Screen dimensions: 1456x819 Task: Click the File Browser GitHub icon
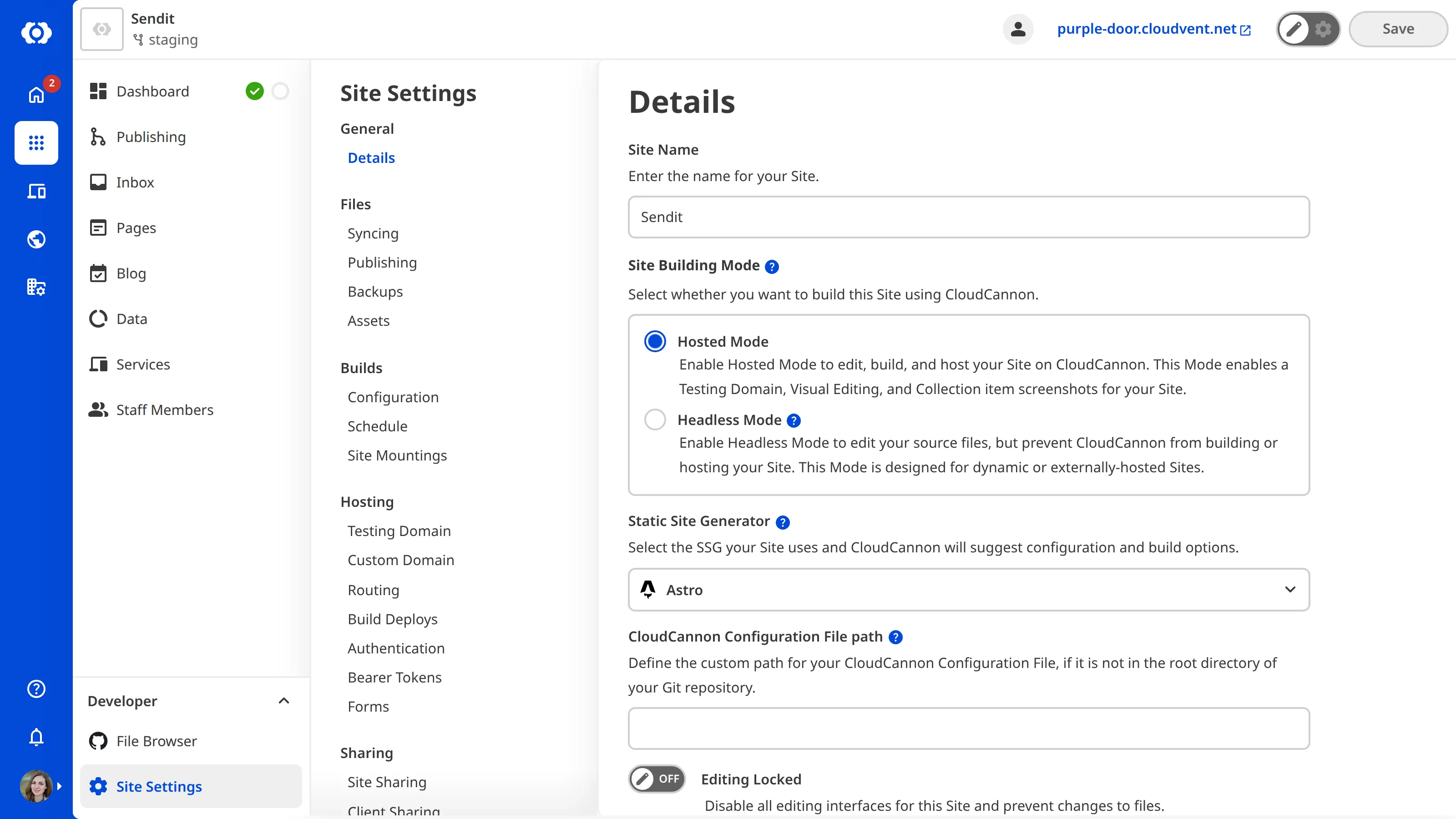coord(98,740)
